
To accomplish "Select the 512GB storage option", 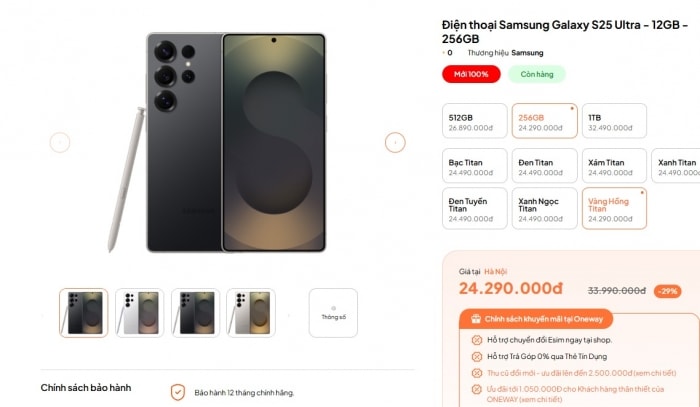I will [x=475, y=121].
